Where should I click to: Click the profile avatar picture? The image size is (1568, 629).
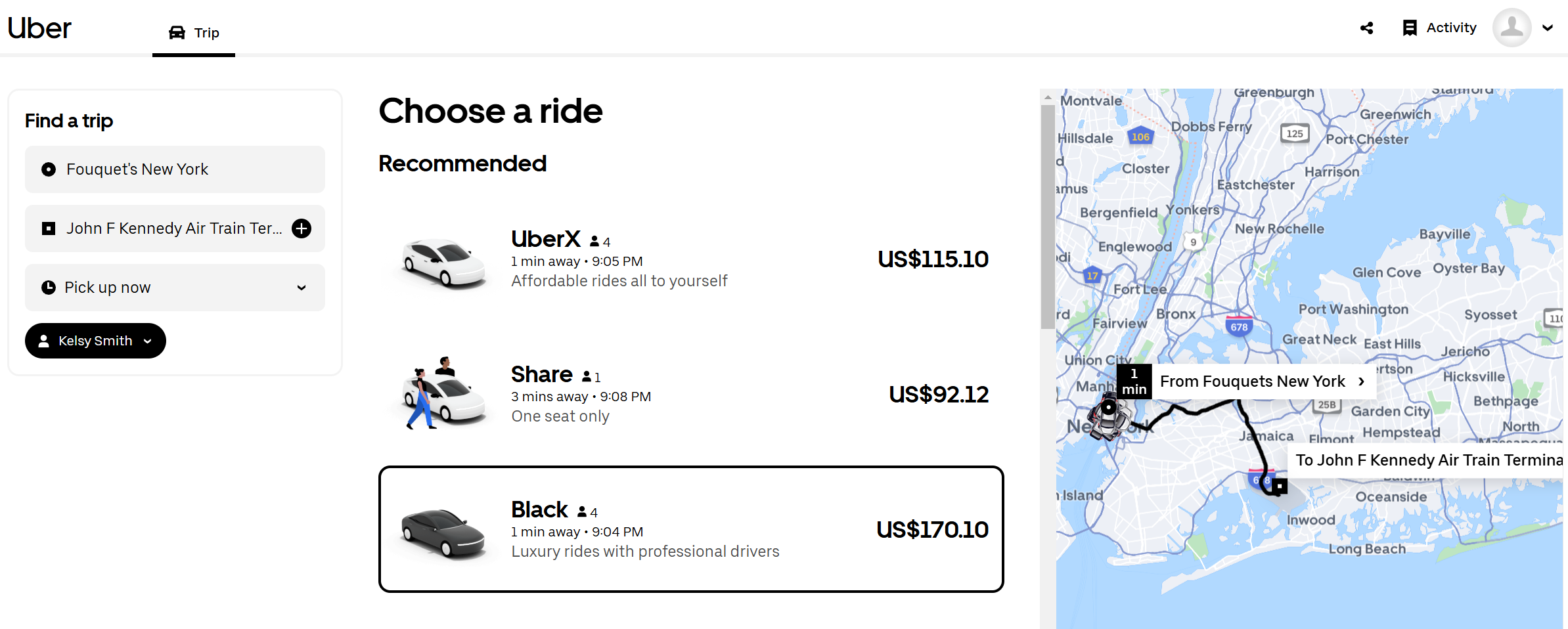pos(1512,28)
